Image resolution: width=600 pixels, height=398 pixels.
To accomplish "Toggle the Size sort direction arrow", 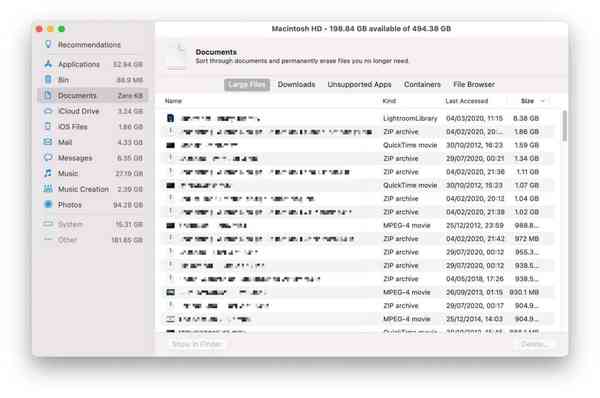I will click(x=542, y=101).
